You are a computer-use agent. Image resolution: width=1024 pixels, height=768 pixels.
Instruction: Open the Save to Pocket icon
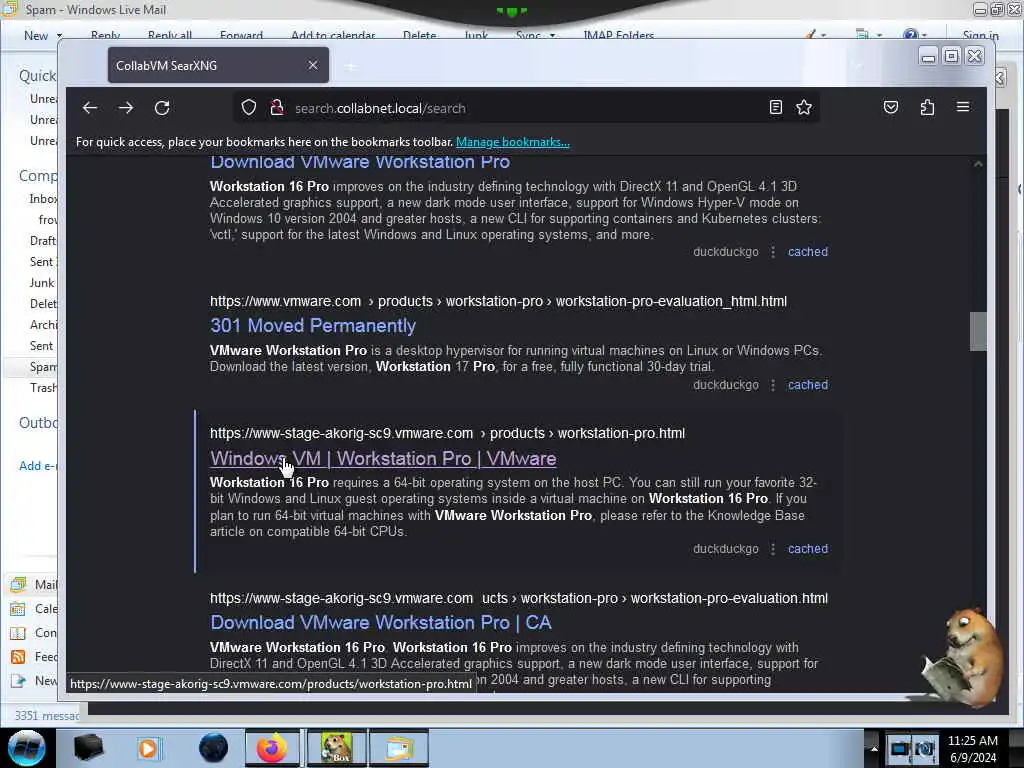pyautogui.click(x=891, y=107)
